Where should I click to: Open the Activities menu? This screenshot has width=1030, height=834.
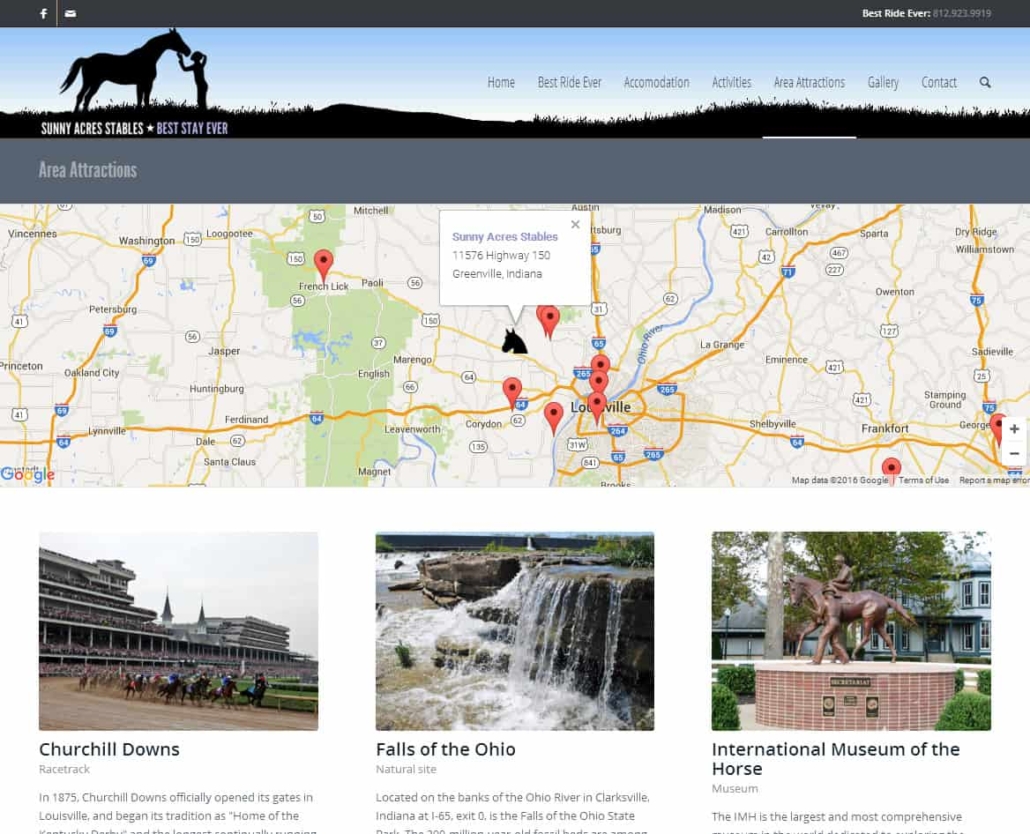(731, 83)
